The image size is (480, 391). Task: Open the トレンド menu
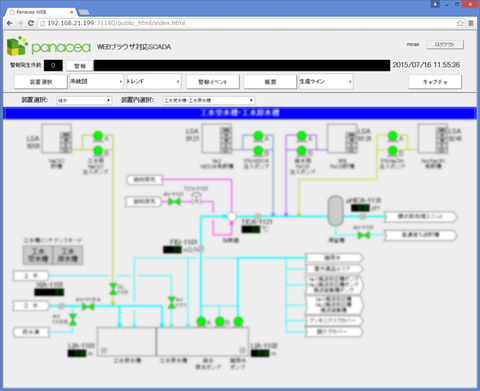(154, 81)
